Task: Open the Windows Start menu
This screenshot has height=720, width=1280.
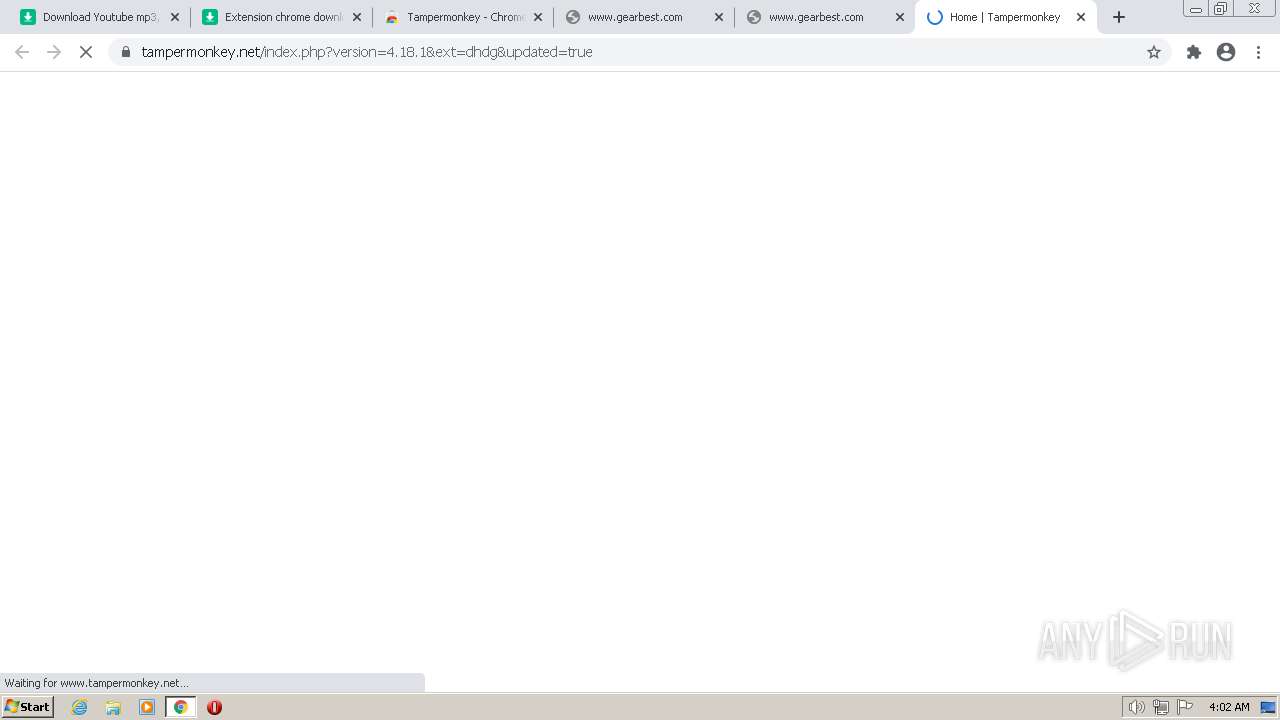Action: pyautogui.click(x=28, y=707)
